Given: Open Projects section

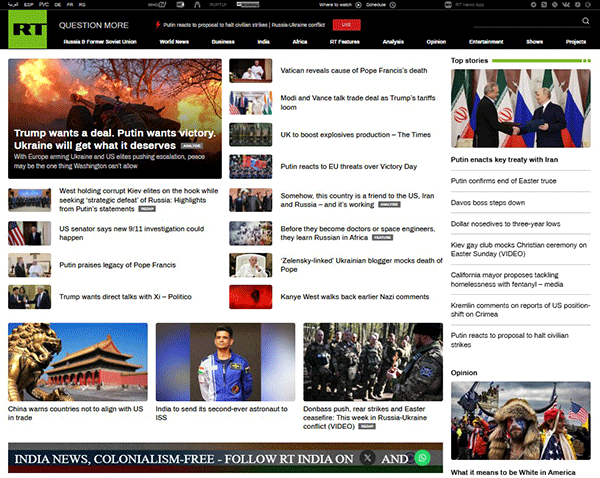Looking at the screenshot, I should pos(576,42).
